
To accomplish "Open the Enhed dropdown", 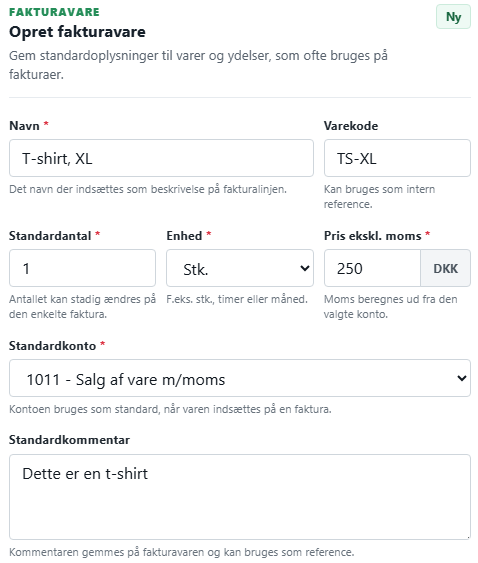I will (240, 268).
